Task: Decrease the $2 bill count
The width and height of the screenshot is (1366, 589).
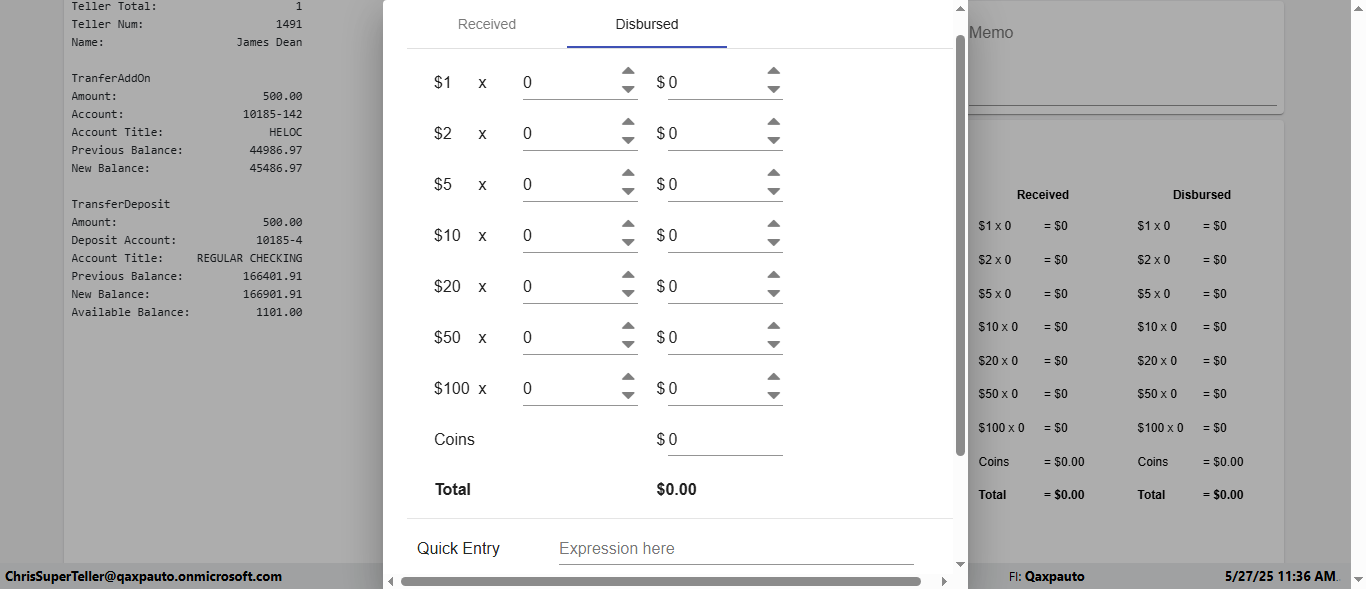Action: pyautogui.click(x=628, y=141)
